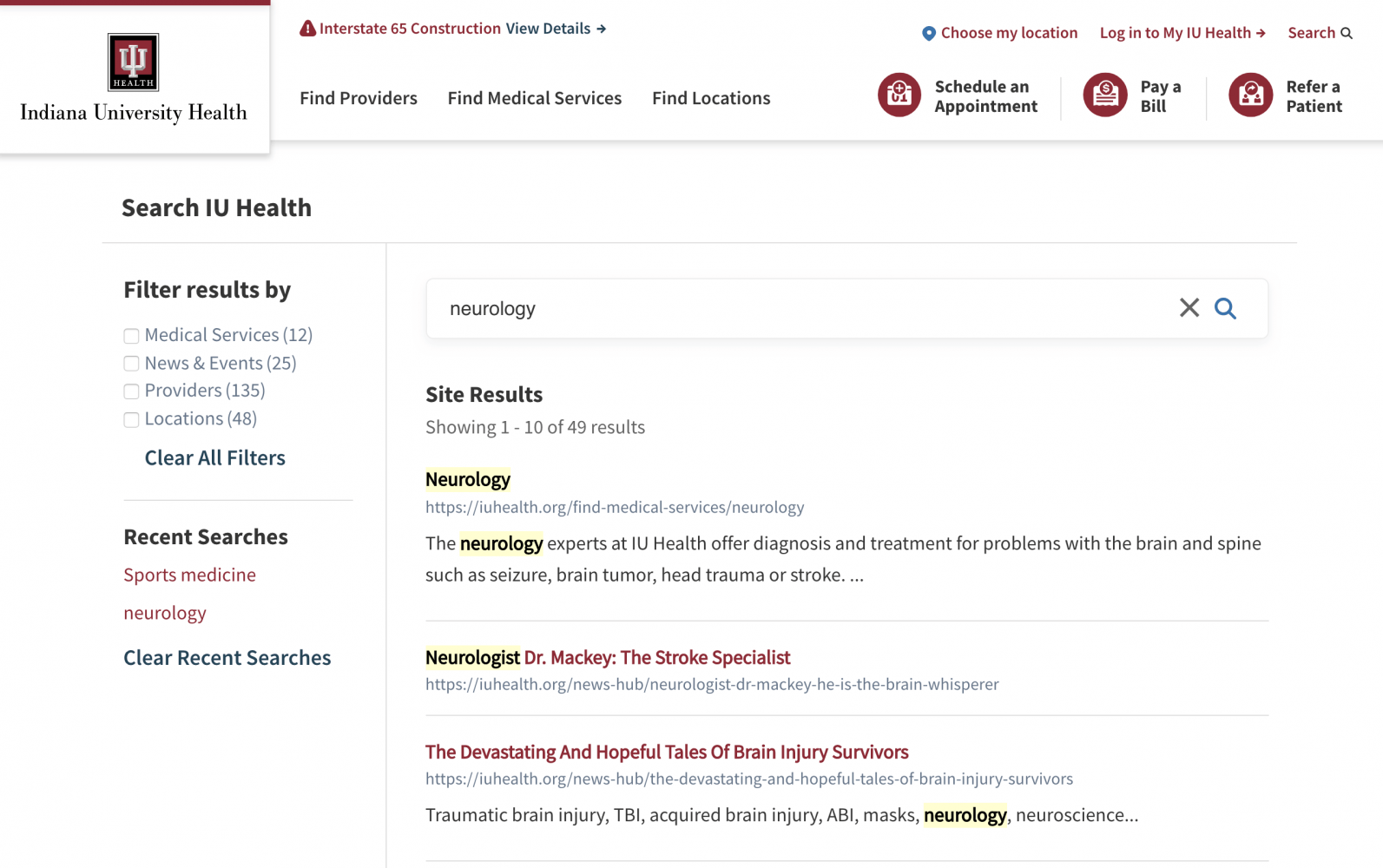This screenshot has width=1383, height=868.
Task: Open Neurologist Dr. Mackey: The Stroke Specialist
Action: [608, 657]
